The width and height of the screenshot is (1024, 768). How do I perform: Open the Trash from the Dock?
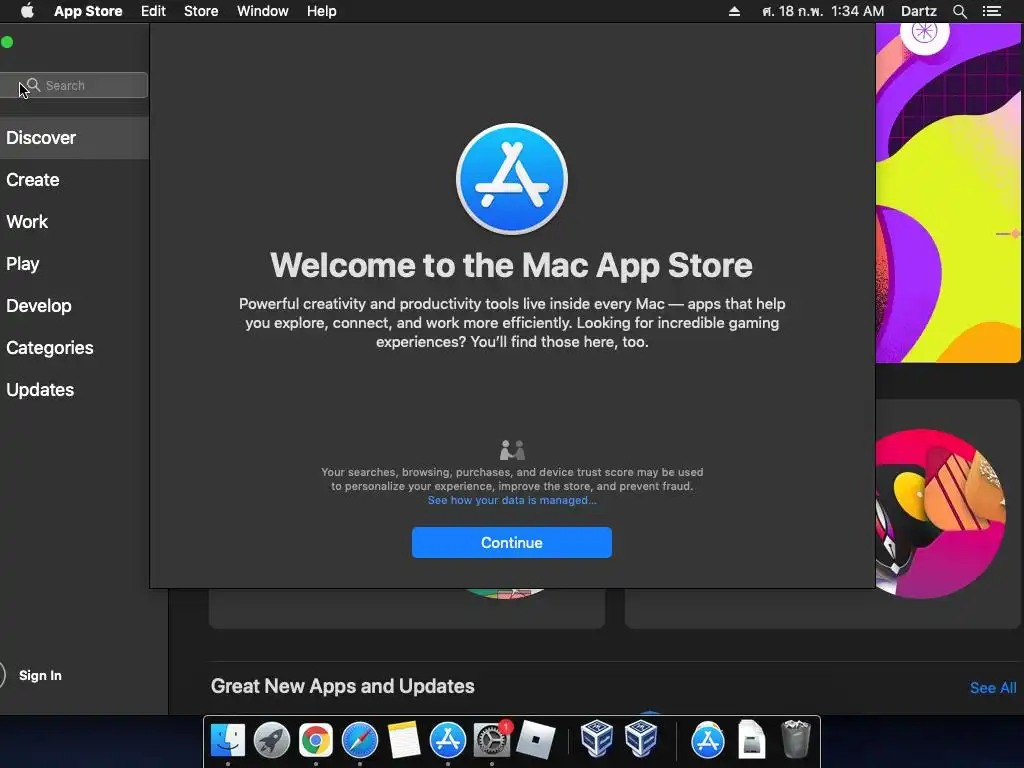pos(795,739)
